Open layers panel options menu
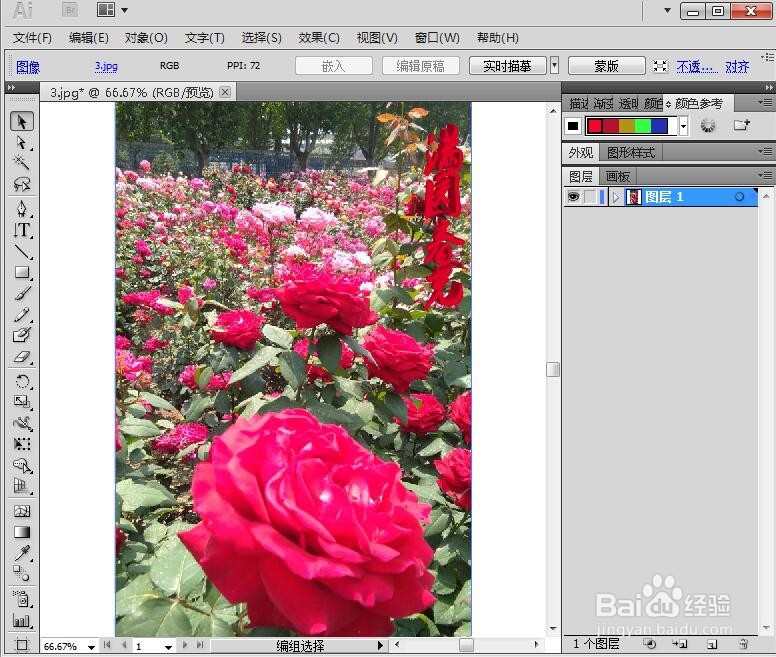The image size is (776, 657). [x=765, y=175]
